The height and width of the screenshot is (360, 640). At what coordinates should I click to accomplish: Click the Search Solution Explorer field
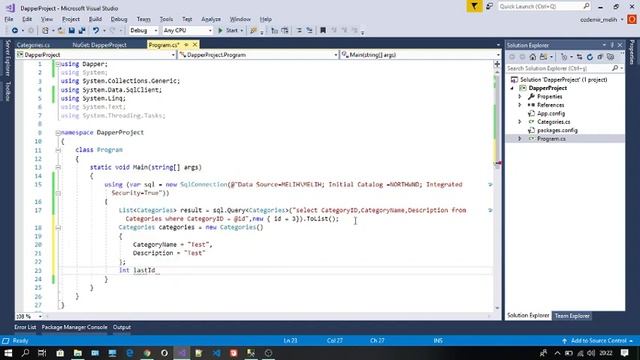(x=565, y=69)
